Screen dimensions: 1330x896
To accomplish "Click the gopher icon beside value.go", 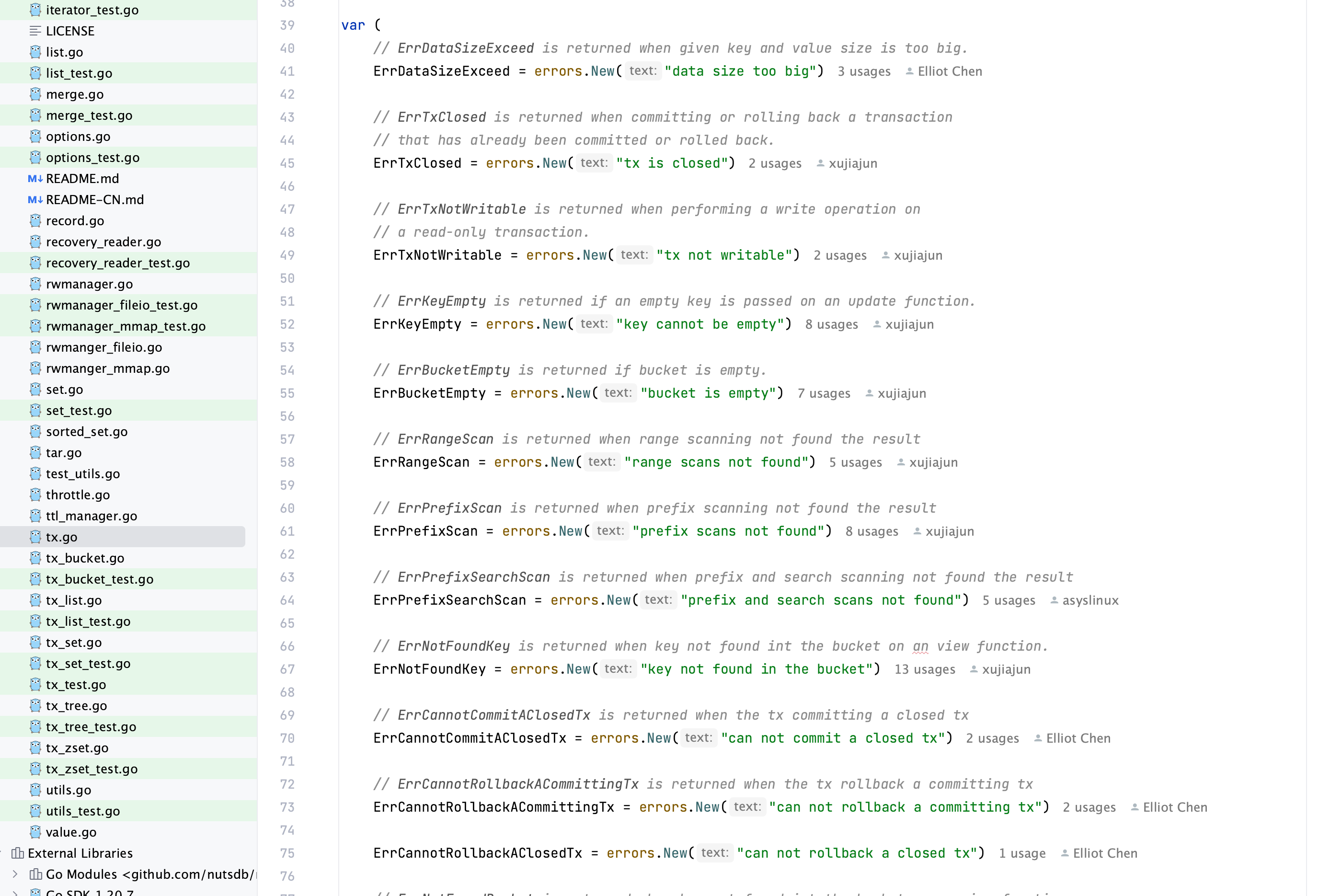I will (36, 832).
